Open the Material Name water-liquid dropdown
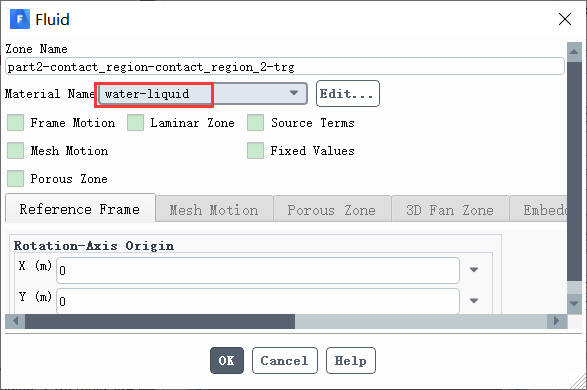587x390 pixels. [203, 94]
